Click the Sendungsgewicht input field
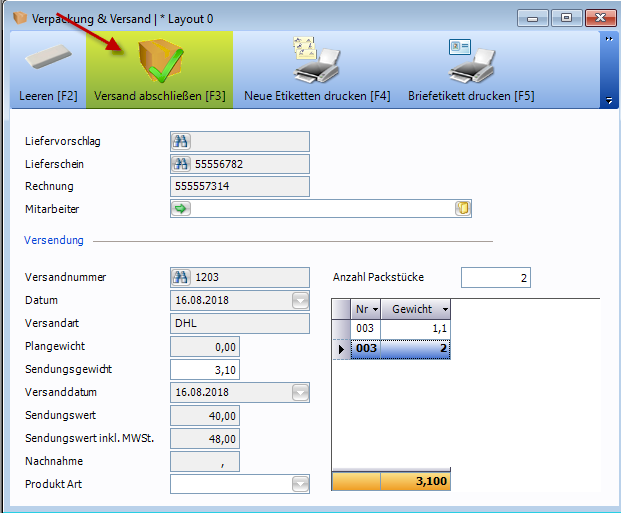The image size is (621, 513). click(x=205, y=370)
